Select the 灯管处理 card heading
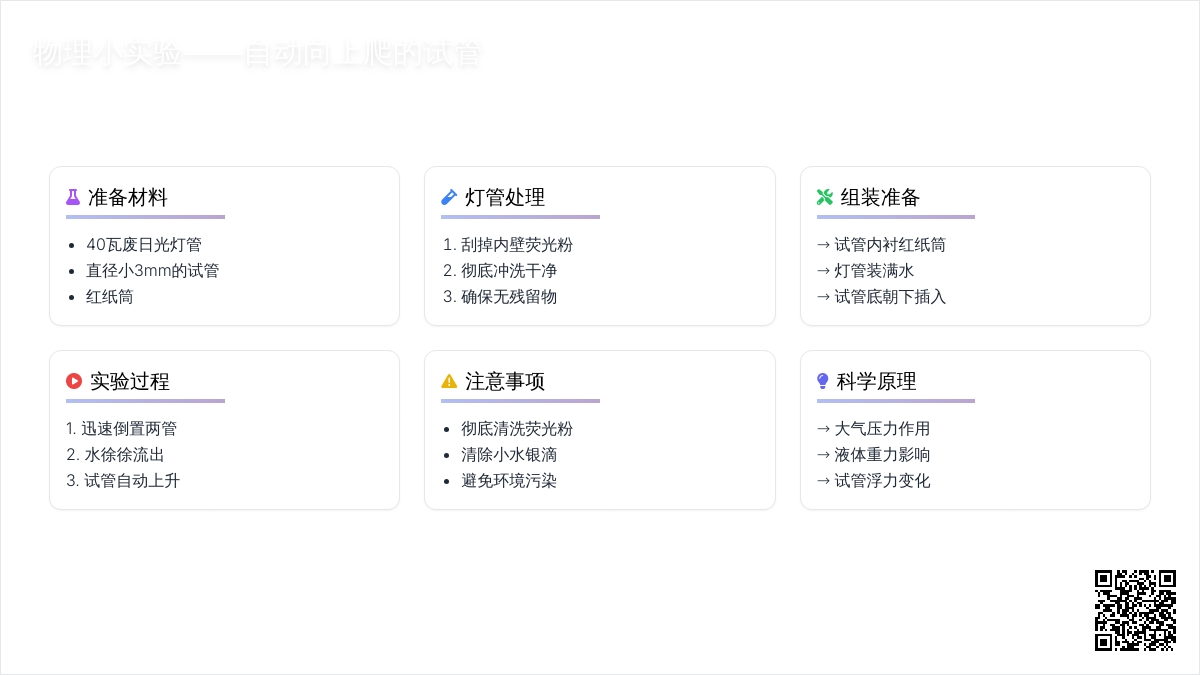 (x=505, y=197)
